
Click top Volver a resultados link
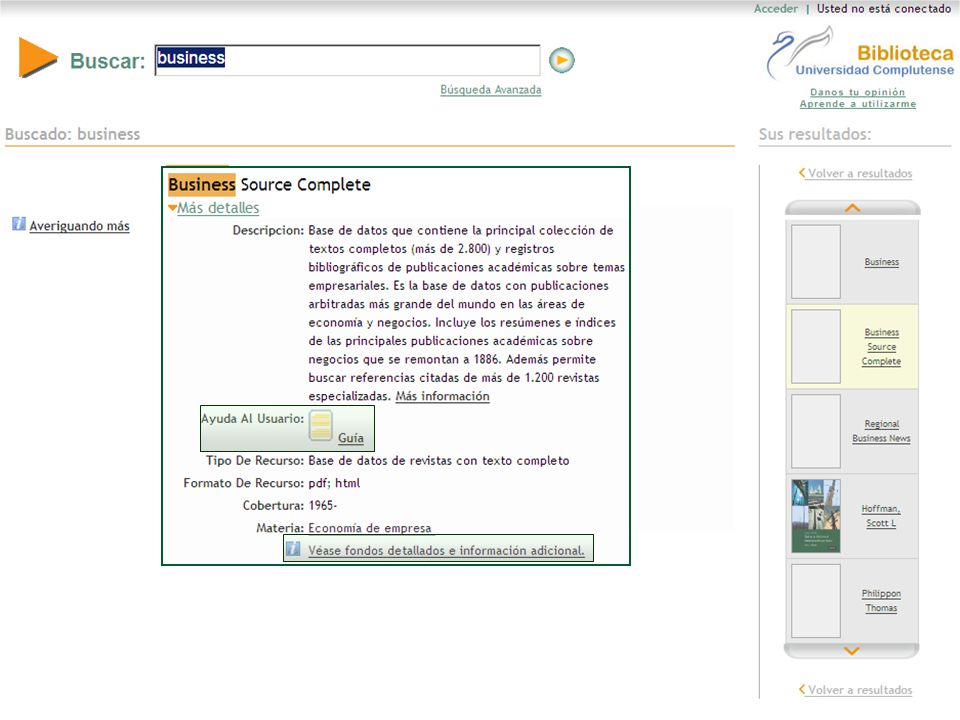(855, 173)
